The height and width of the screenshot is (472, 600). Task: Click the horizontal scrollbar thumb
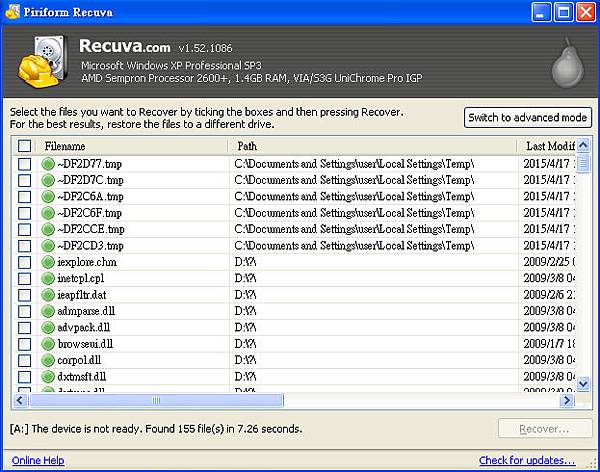click(x=156, y=400)
